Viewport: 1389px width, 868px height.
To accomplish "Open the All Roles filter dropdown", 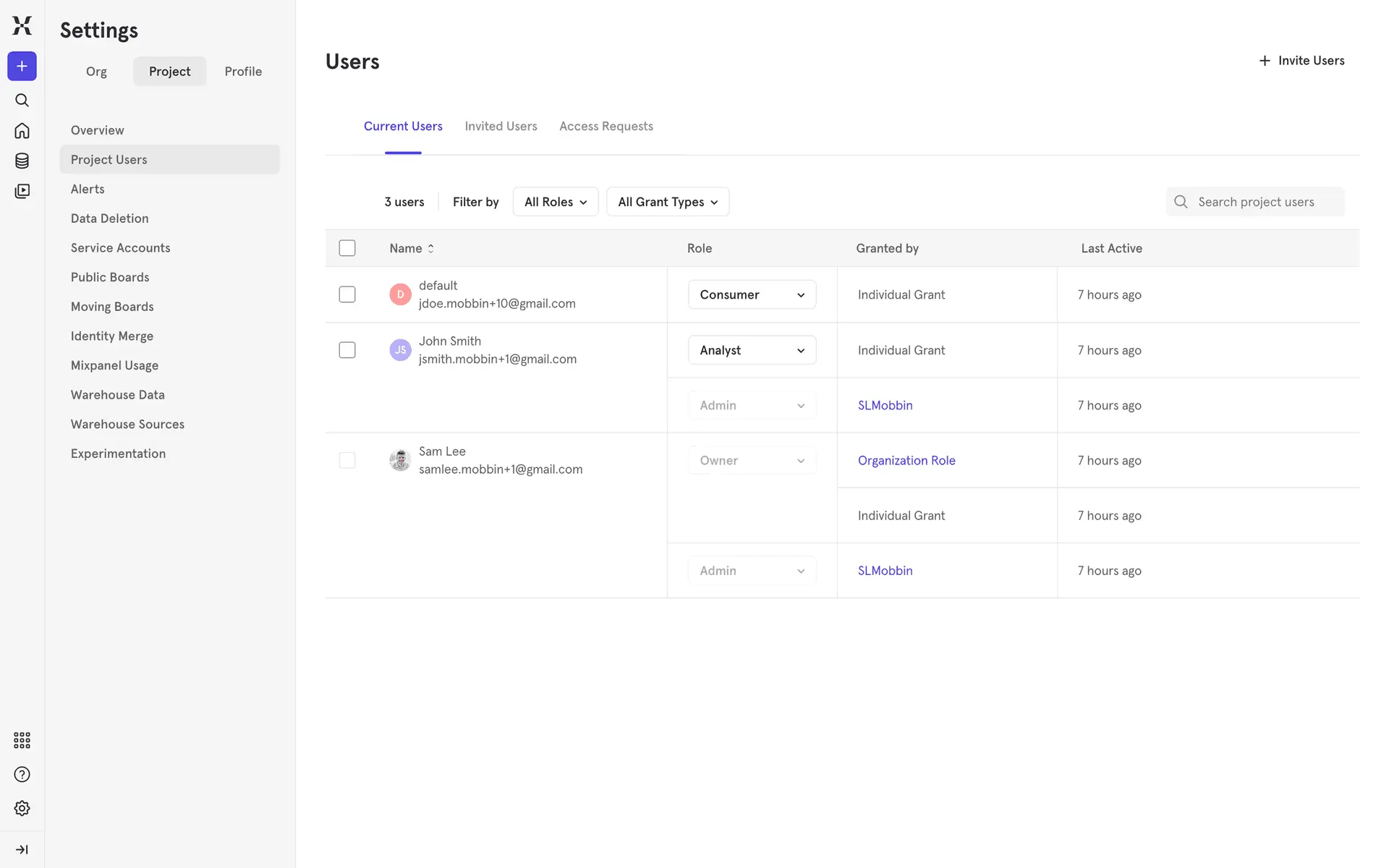I will [555, 202].
